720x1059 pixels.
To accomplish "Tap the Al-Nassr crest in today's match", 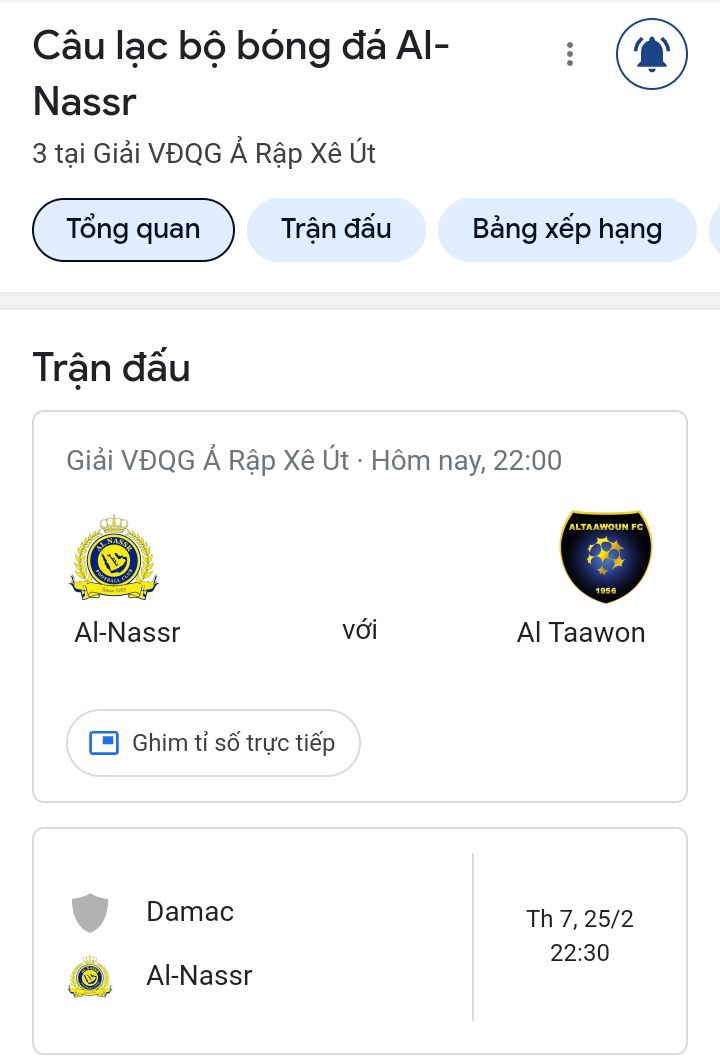I will coord(114,558).
